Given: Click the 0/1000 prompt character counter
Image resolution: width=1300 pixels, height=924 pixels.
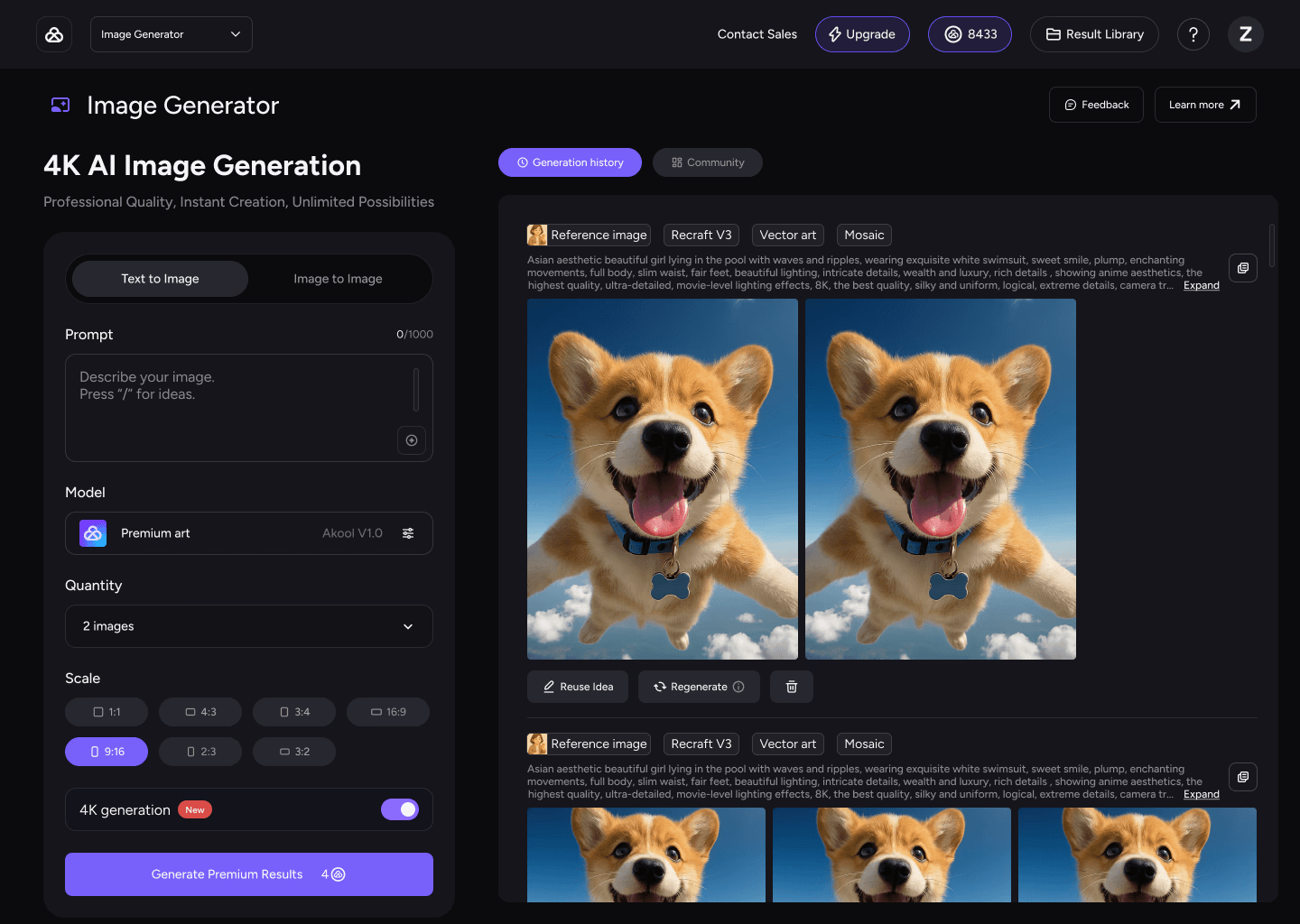Looking at the screenshot, I should click(414, 334).
